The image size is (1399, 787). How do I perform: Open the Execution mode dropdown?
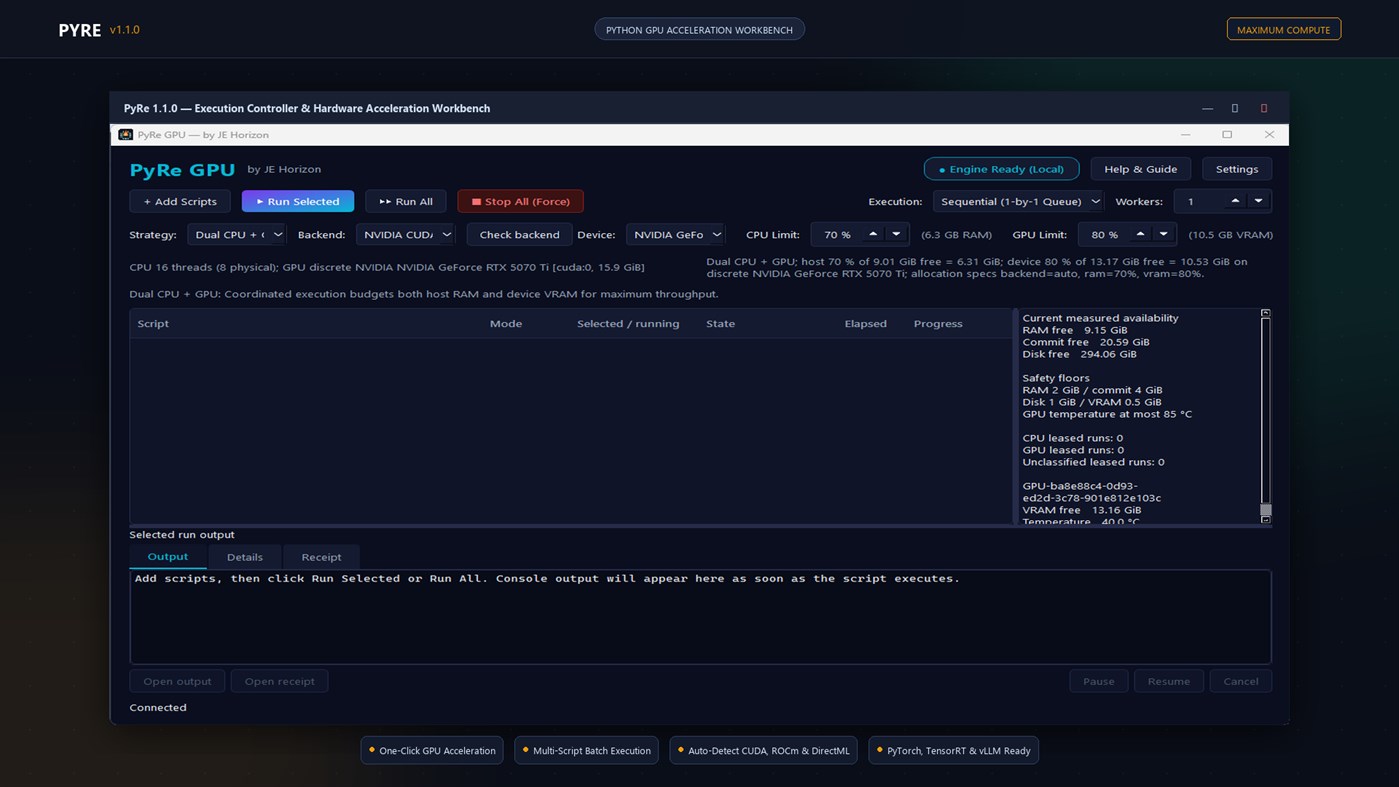tap(1018, 201)
